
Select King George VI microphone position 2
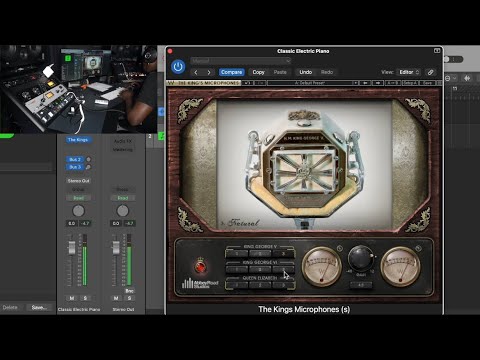pyautogui.click(x=260, y=269)
